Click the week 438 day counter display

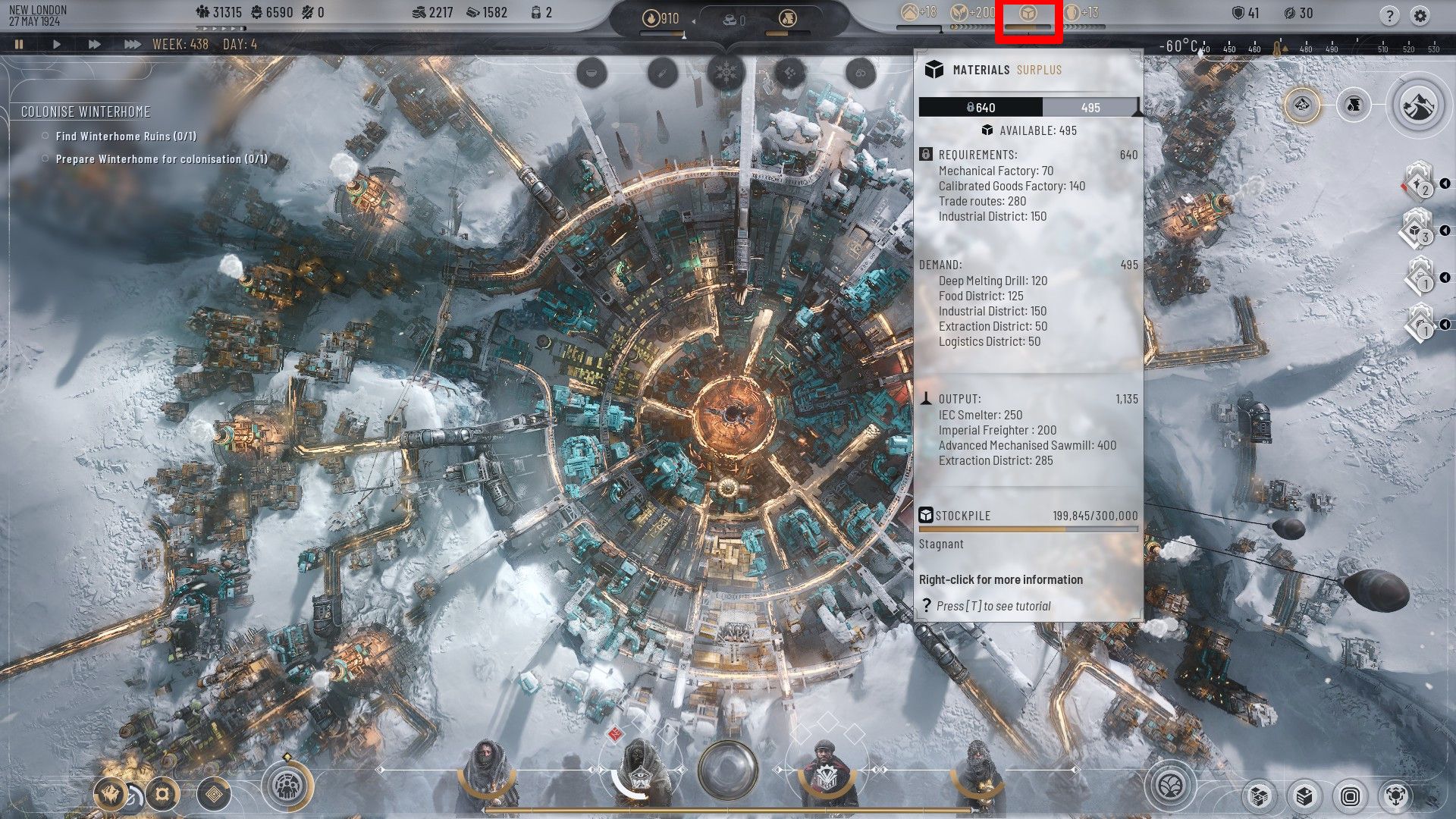click(202, 44)
